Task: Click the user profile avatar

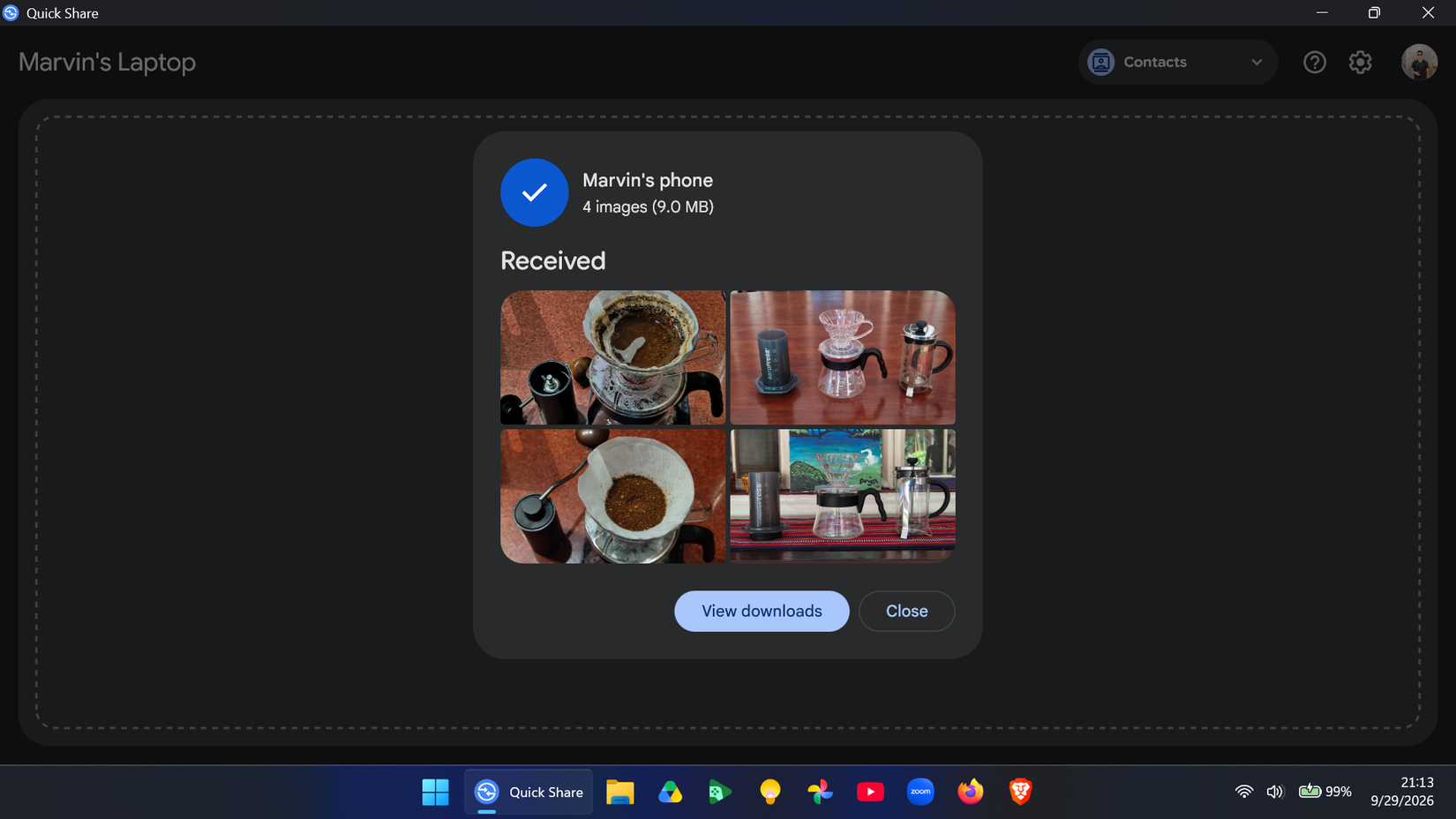Action: tap(1419, 63)
